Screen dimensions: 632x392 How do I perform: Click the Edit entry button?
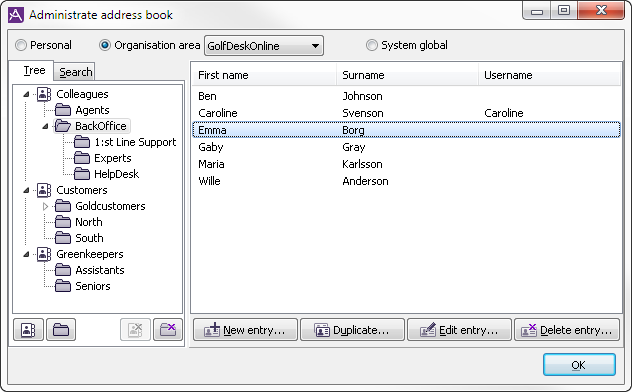(459, 330)
